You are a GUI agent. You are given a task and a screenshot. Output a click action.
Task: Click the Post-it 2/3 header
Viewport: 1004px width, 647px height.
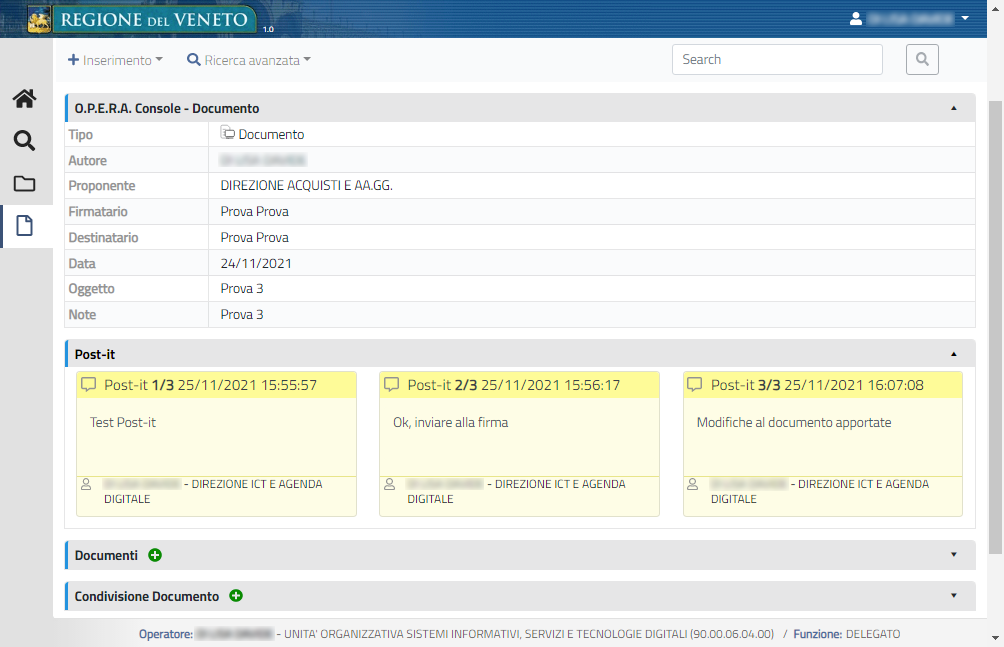(519, 385)
